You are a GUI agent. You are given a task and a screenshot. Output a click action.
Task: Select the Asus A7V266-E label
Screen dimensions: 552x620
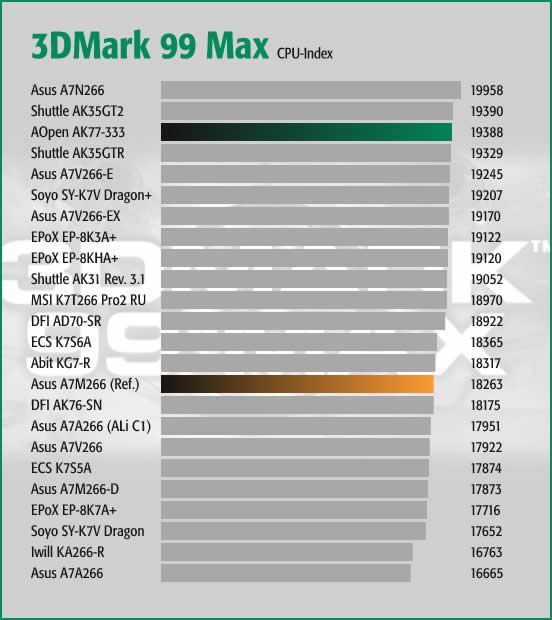72,174
